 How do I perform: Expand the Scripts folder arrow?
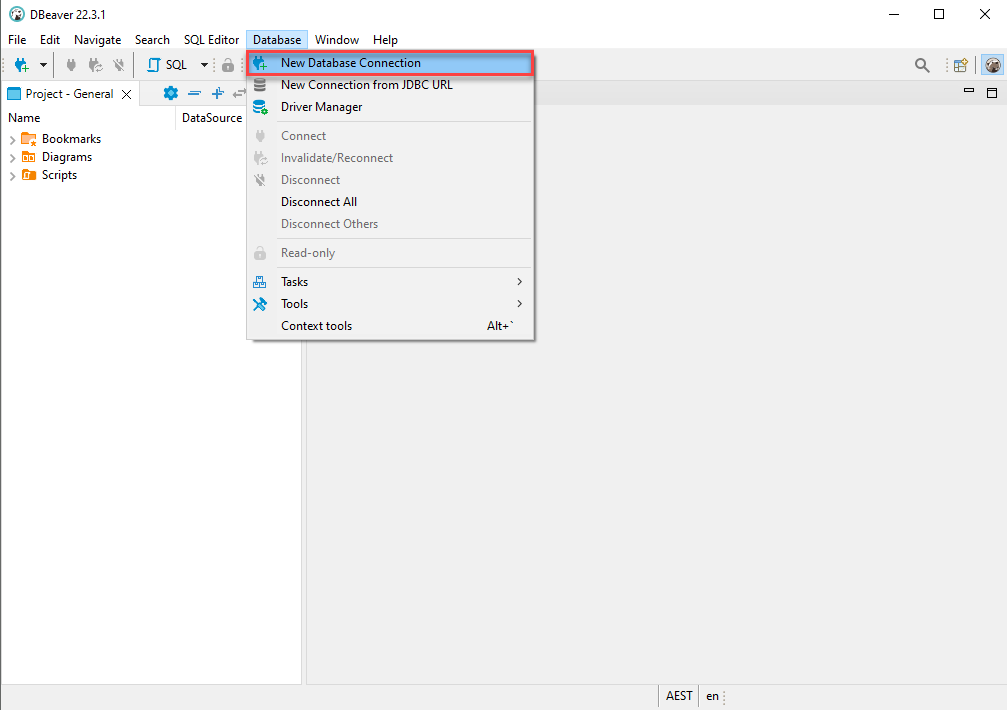point(12,176)
